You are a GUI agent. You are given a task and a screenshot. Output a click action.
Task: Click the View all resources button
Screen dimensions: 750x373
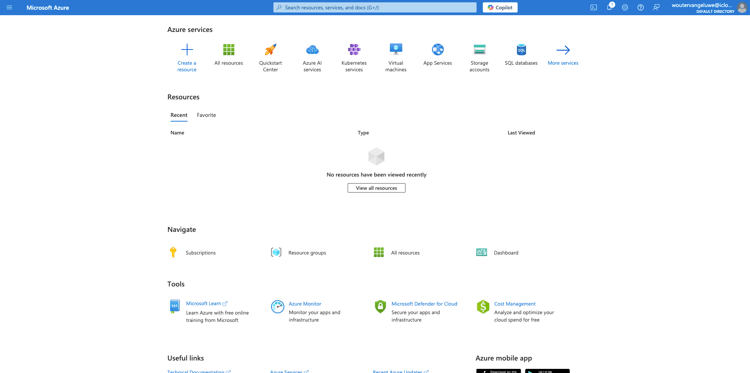pos(376,188)
